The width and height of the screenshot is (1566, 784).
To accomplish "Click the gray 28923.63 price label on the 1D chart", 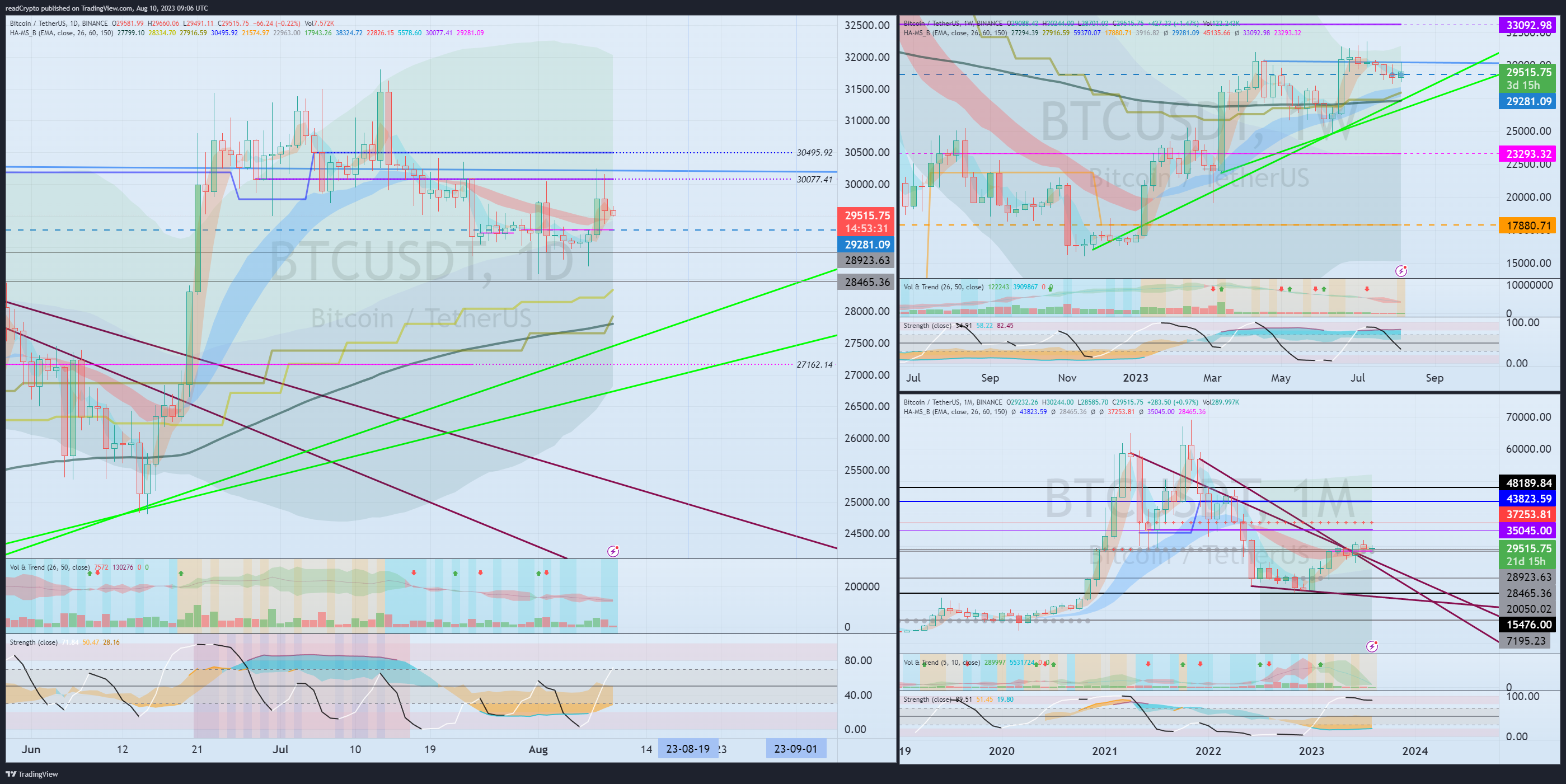I will pyautogui.click(x=867, y=260).
